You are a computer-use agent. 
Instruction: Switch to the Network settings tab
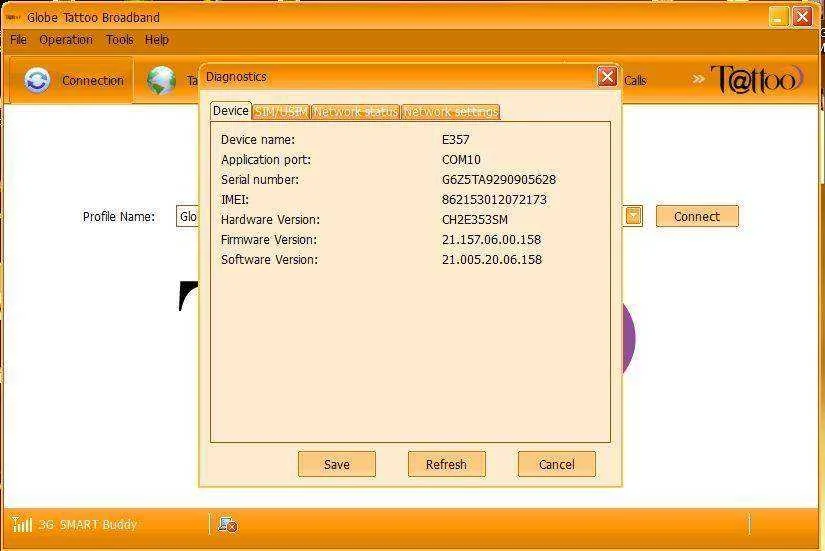(x=450, y=112)
